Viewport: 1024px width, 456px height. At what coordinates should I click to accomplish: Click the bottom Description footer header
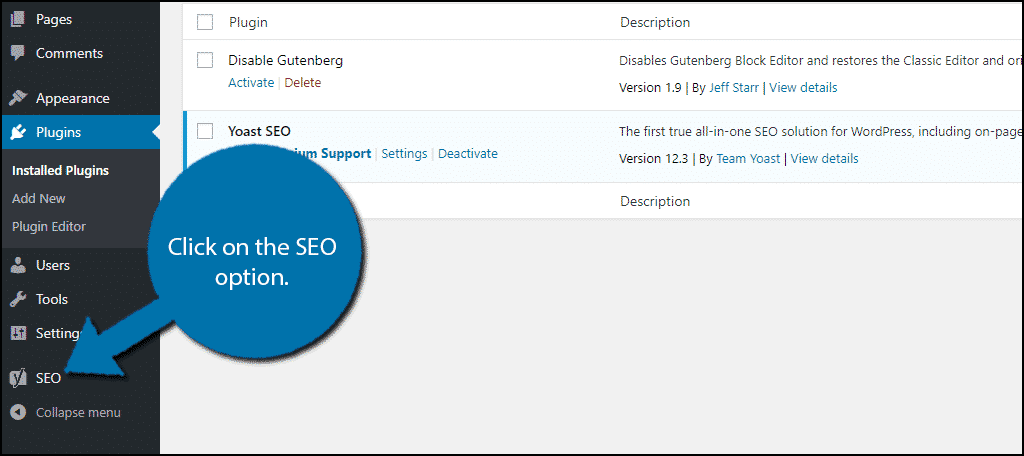[x=655, y=201]
